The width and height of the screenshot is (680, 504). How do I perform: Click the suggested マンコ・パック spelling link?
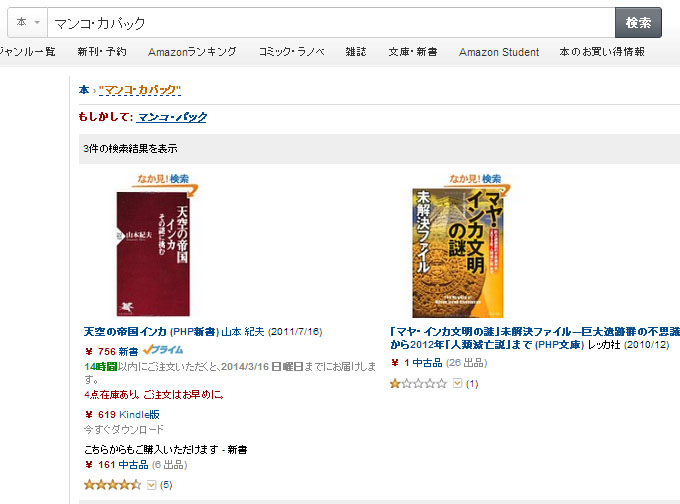(x=172, y=117)
